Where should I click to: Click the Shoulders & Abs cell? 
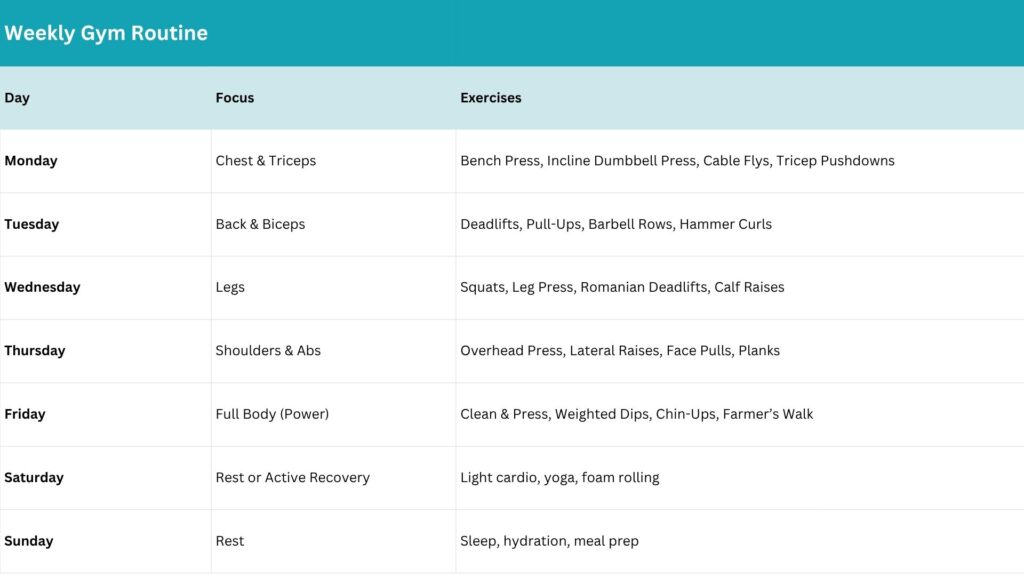point(268,351)
